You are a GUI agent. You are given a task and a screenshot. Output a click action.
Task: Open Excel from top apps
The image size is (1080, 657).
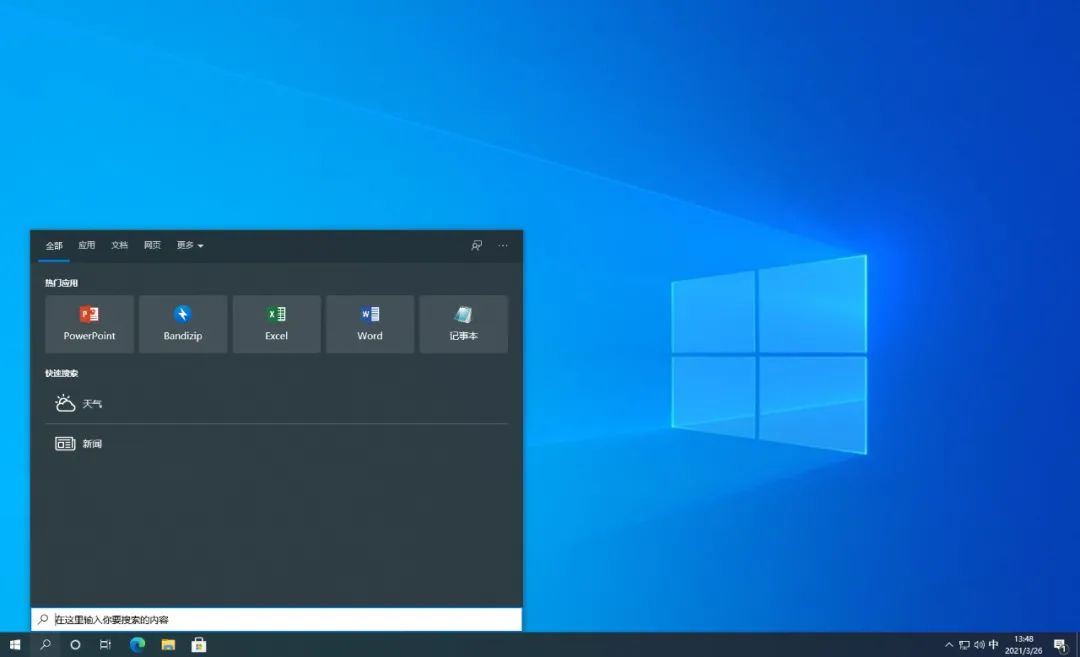point(276,323)
